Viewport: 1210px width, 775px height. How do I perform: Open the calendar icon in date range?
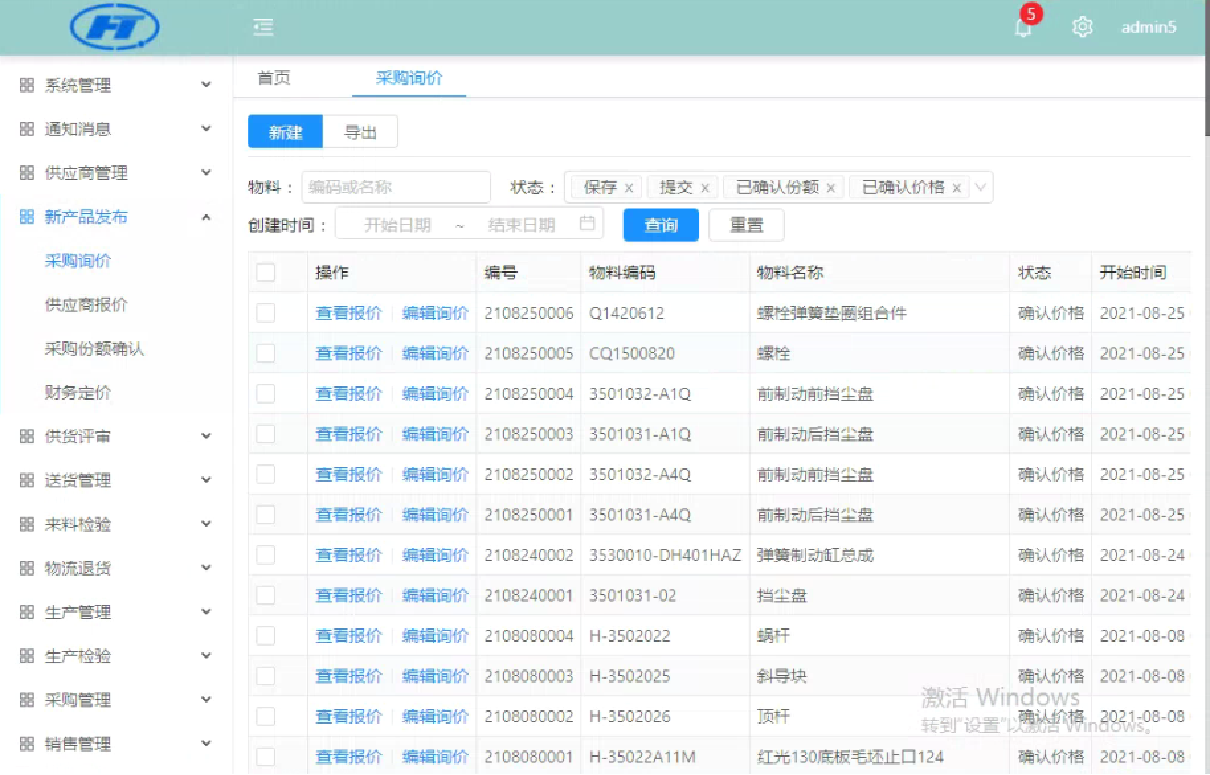point(588,224)
